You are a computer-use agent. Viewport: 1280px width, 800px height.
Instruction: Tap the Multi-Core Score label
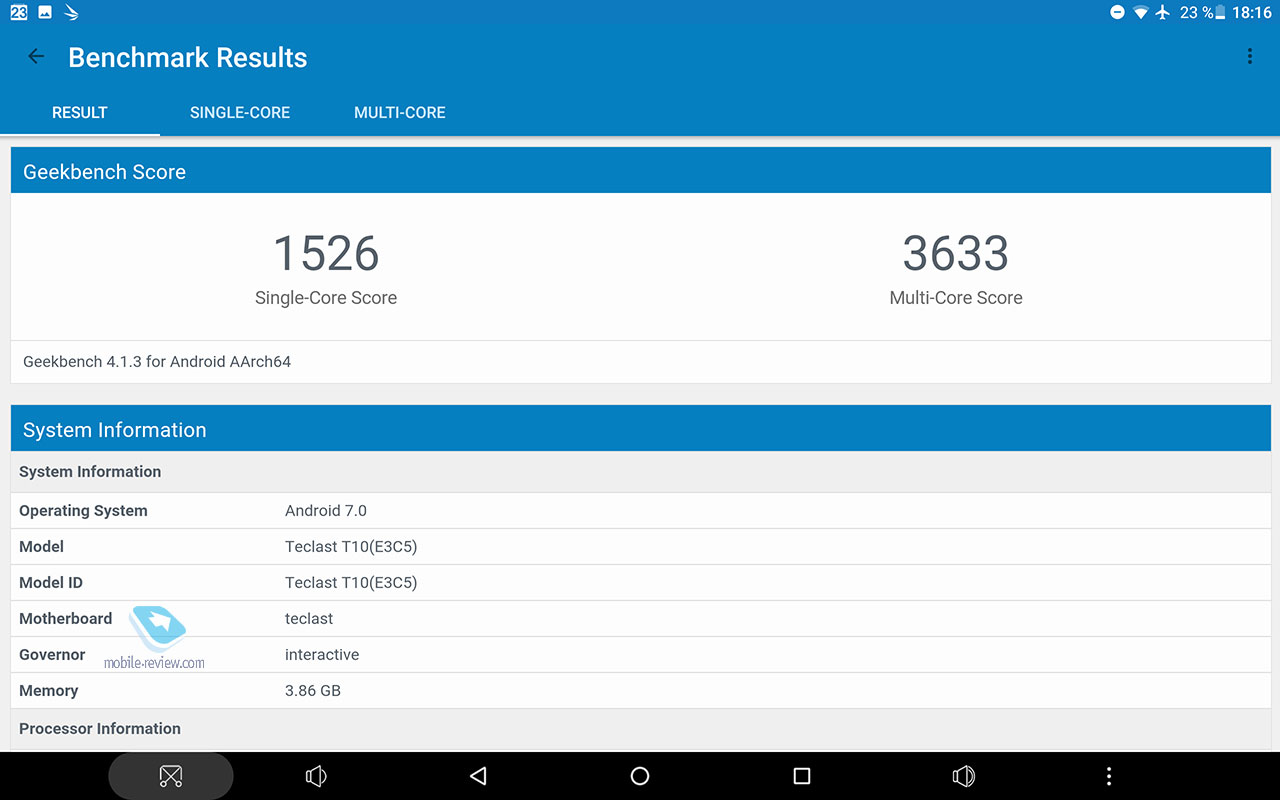956,298
